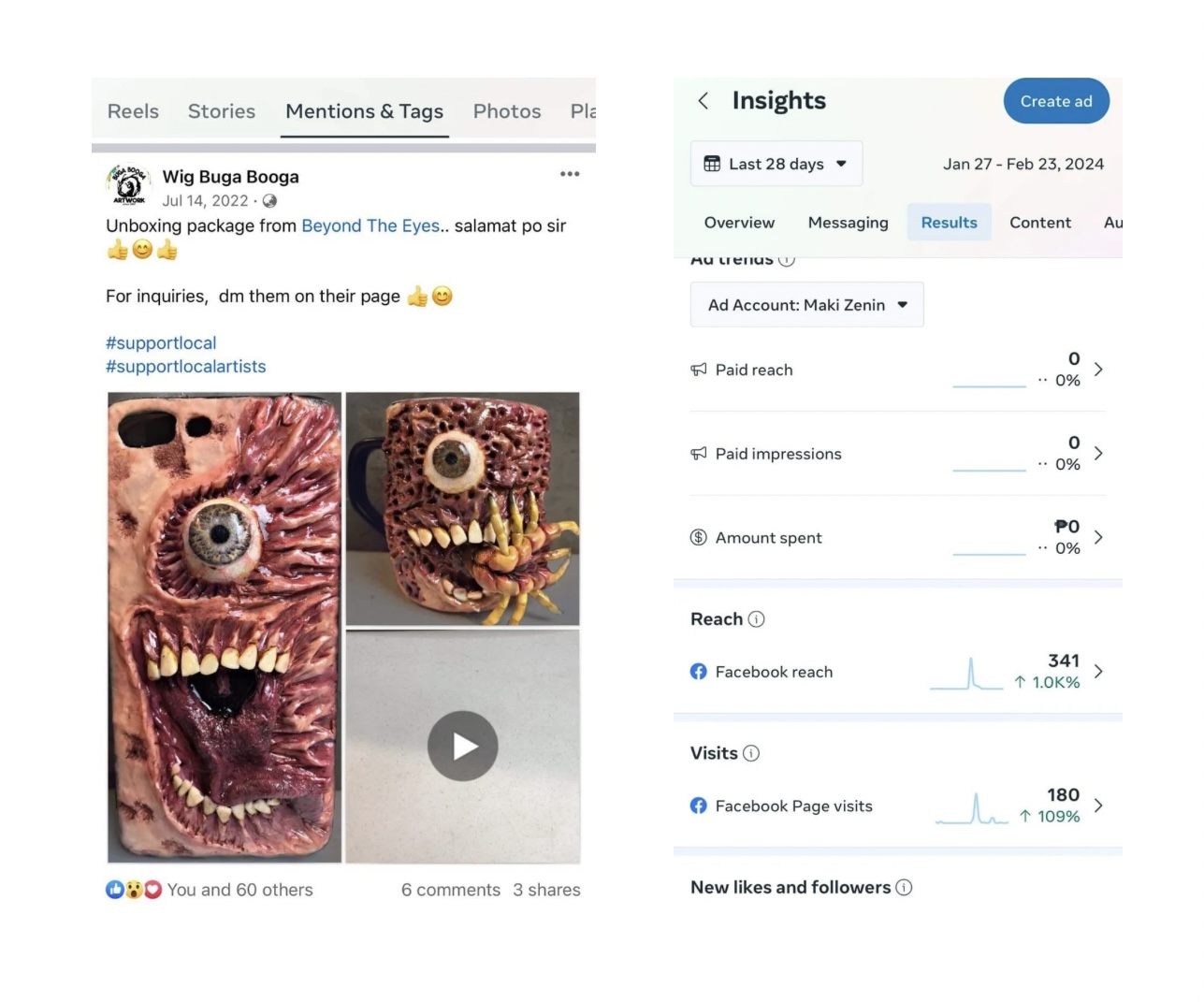The height and width of the screenshot is (1002, 1204).
Task: Open the Messaging tab in Insights
Action: [x=849, y=223]
